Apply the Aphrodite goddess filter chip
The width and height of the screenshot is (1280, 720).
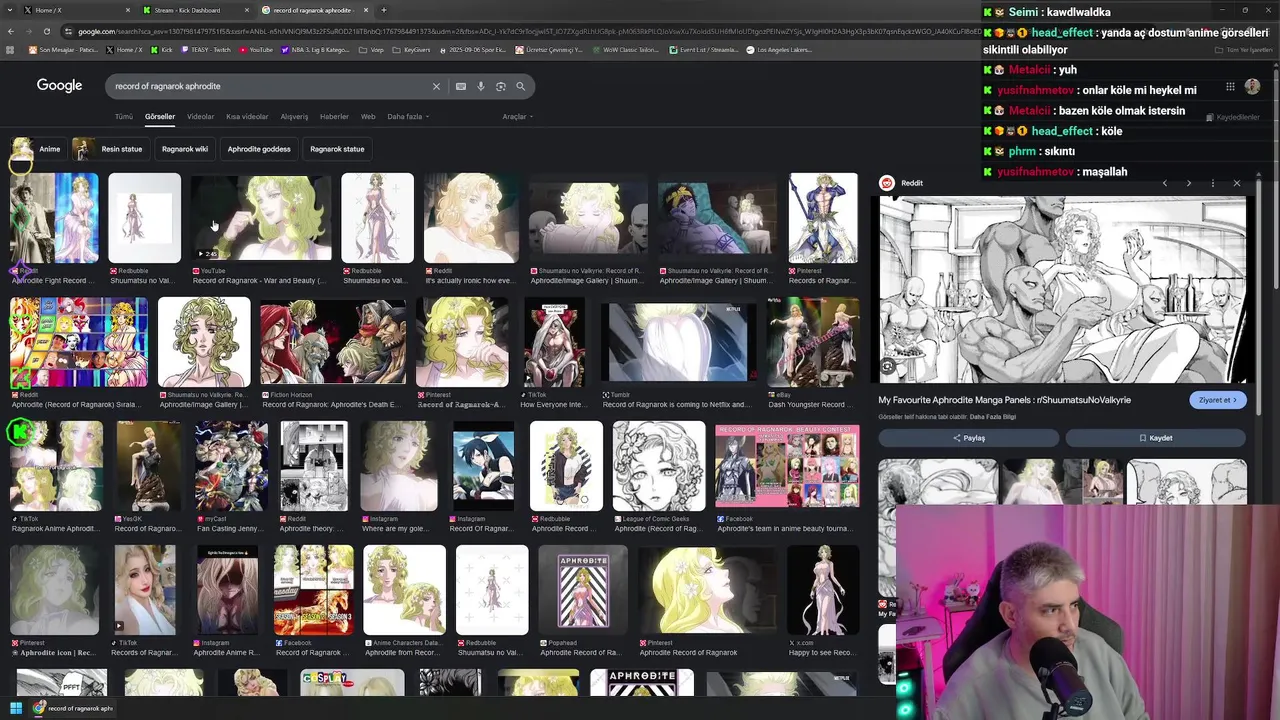[259, 149]
